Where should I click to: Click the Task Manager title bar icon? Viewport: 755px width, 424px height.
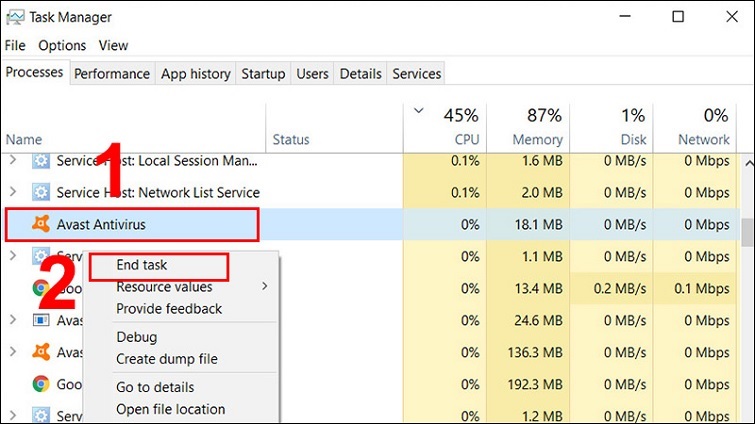[14, 17]
